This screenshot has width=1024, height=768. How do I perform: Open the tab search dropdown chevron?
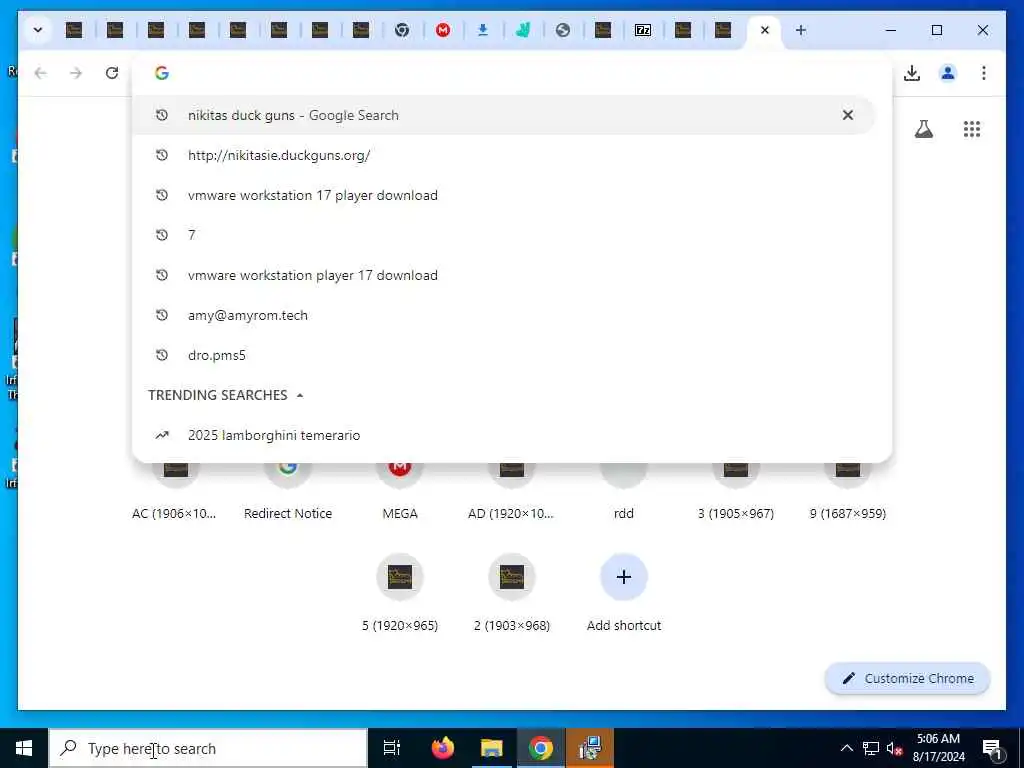38,30
